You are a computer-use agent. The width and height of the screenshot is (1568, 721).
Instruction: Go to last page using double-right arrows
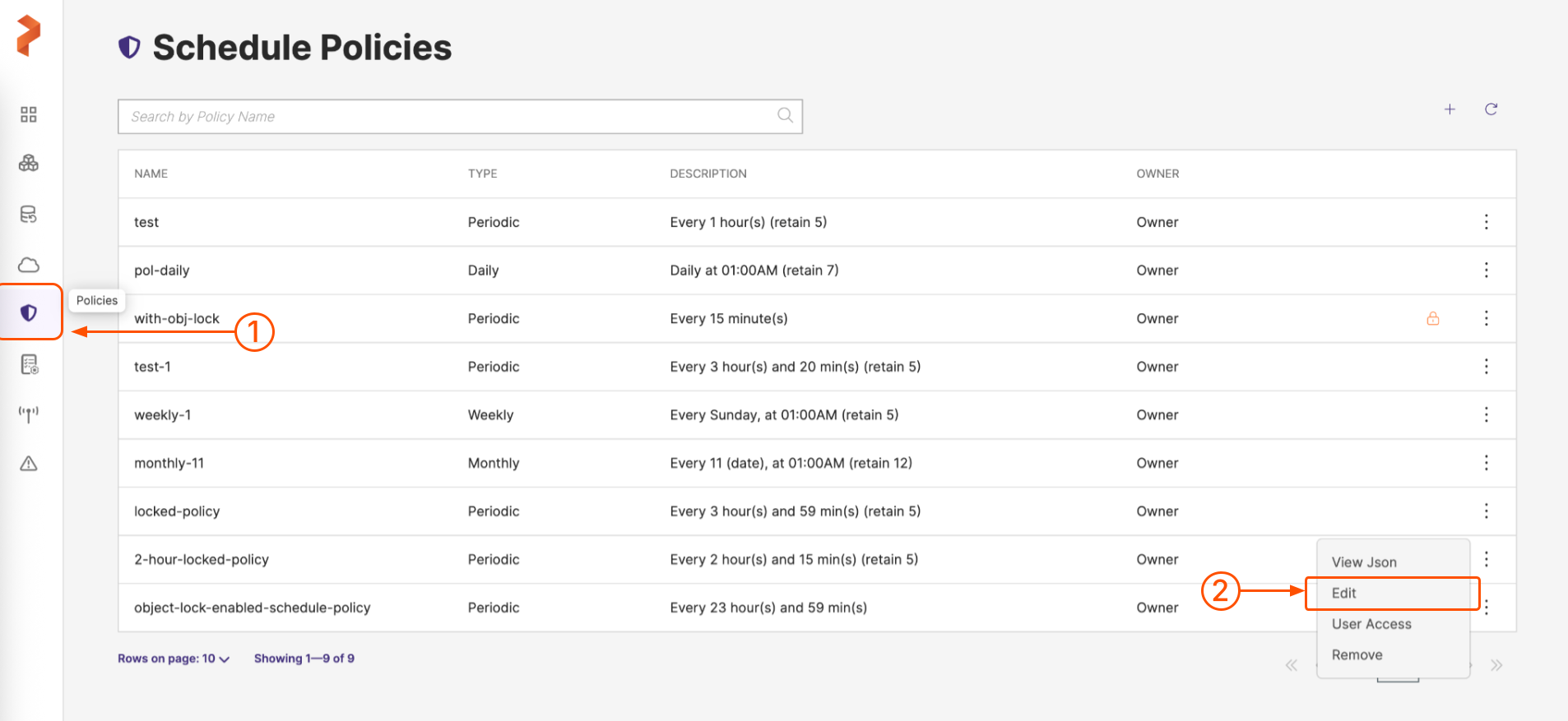click(x=1496, y=665)
